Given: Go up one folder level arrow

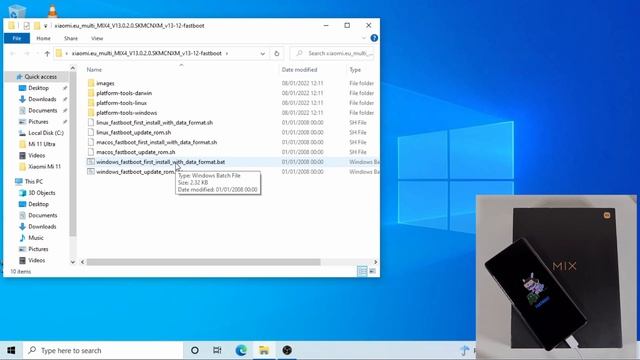Looking at the screenshot, I should tap(47, 53).
